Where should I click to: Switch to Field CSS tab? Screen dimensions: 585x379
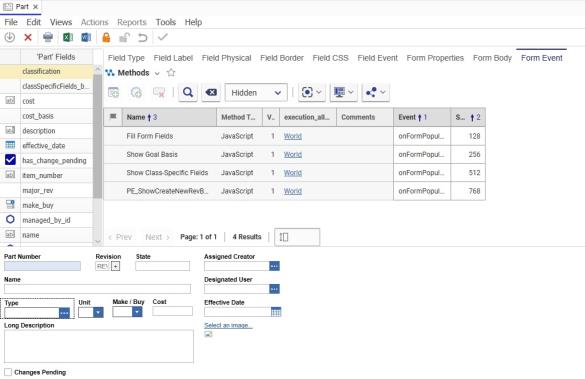coord(331,58)
